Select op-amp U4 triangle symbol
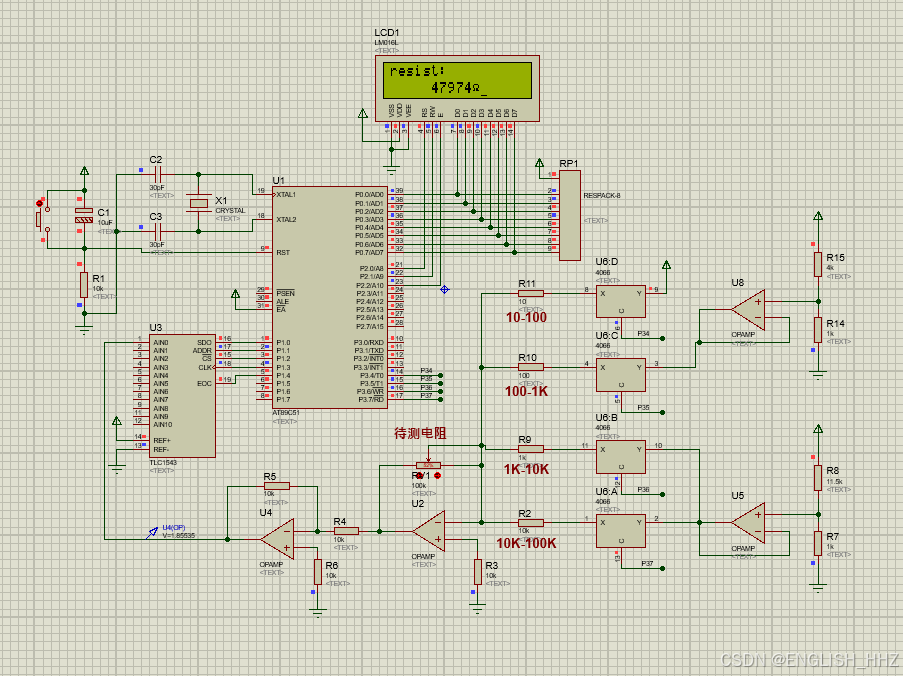The height and width of the screenshot is (676, 903). click(278, 540)
